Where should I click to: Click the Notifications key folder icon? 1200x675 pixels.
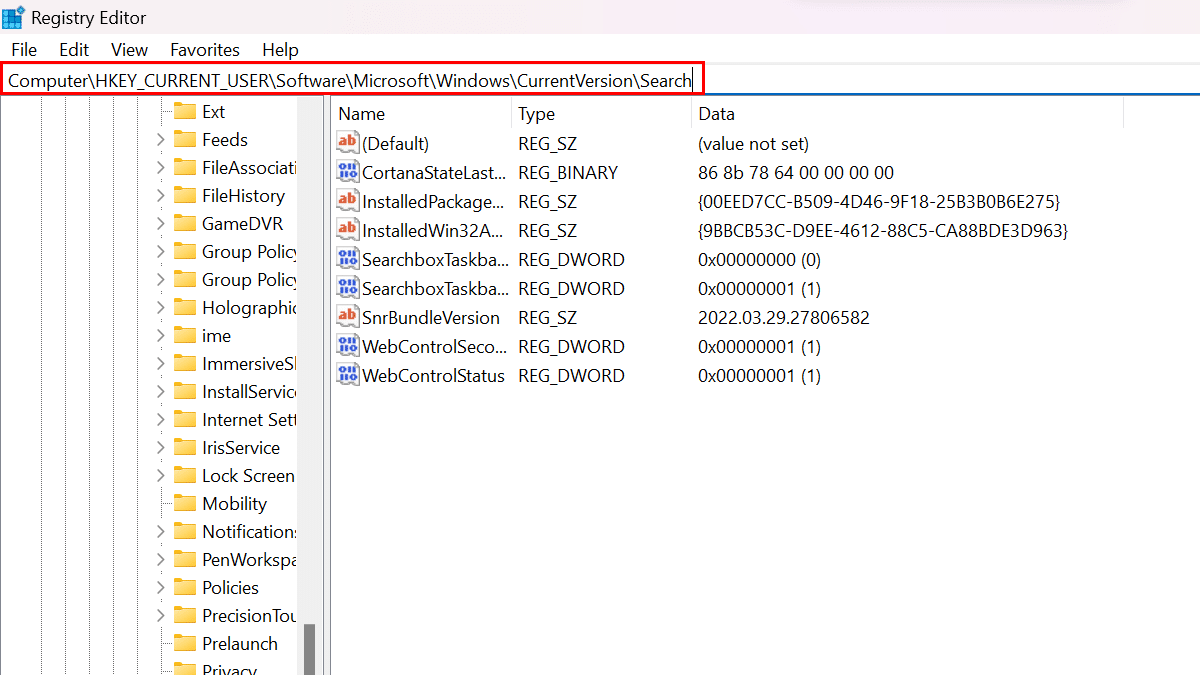pyautogui.click(x=184, y=531)
